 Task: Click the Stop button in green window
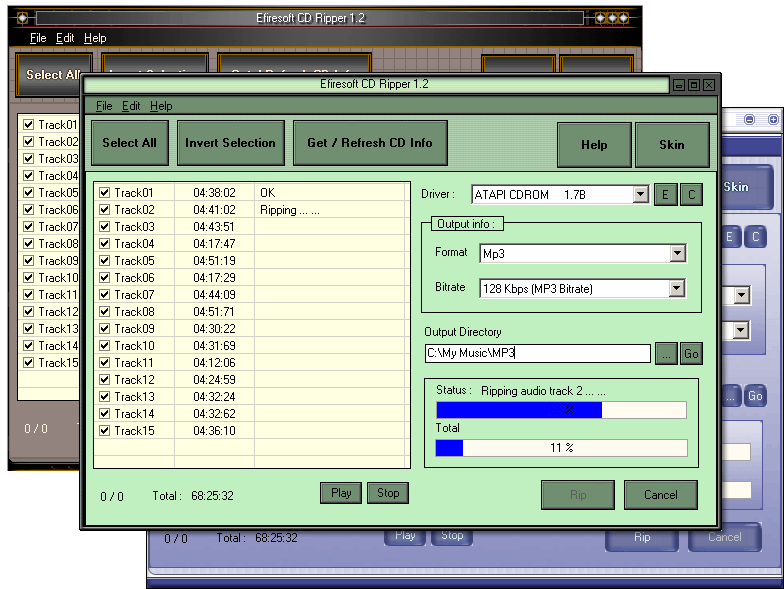(x=388, y=493)
